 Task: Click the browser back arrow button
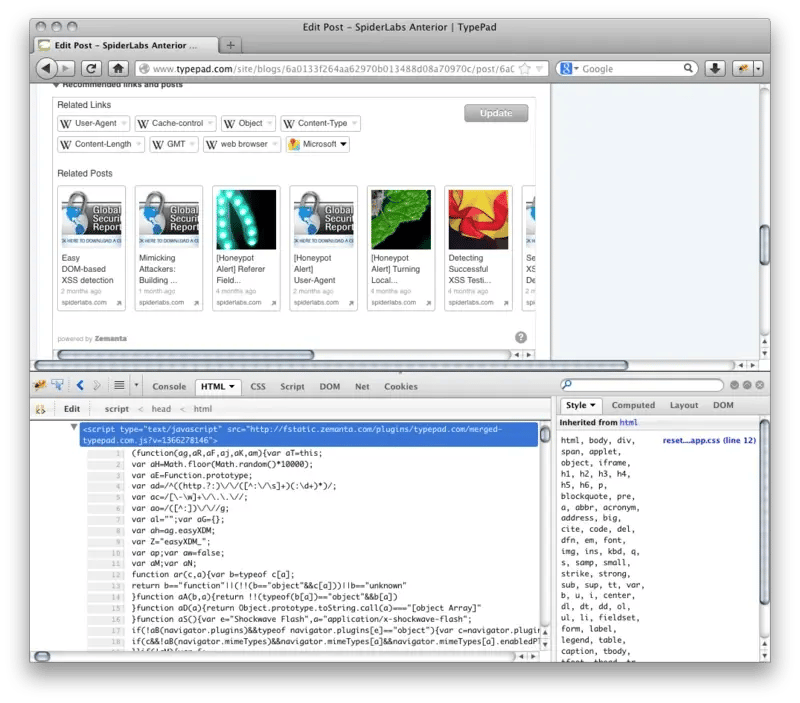click(x=46, y=68)
